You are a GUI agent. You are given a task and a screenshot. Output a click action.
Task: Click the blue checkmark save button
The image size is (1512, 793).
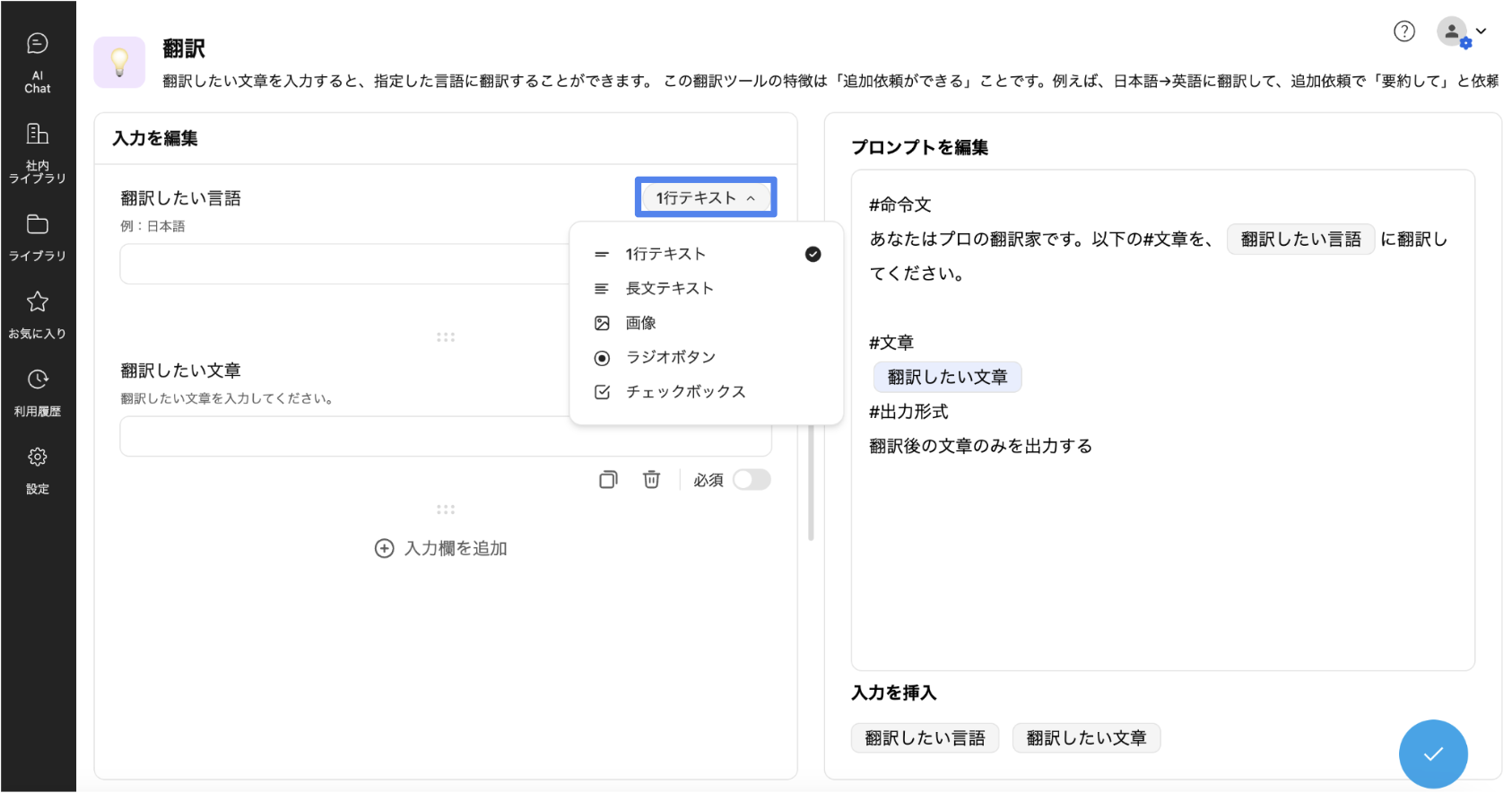(x=1432, y=754)
